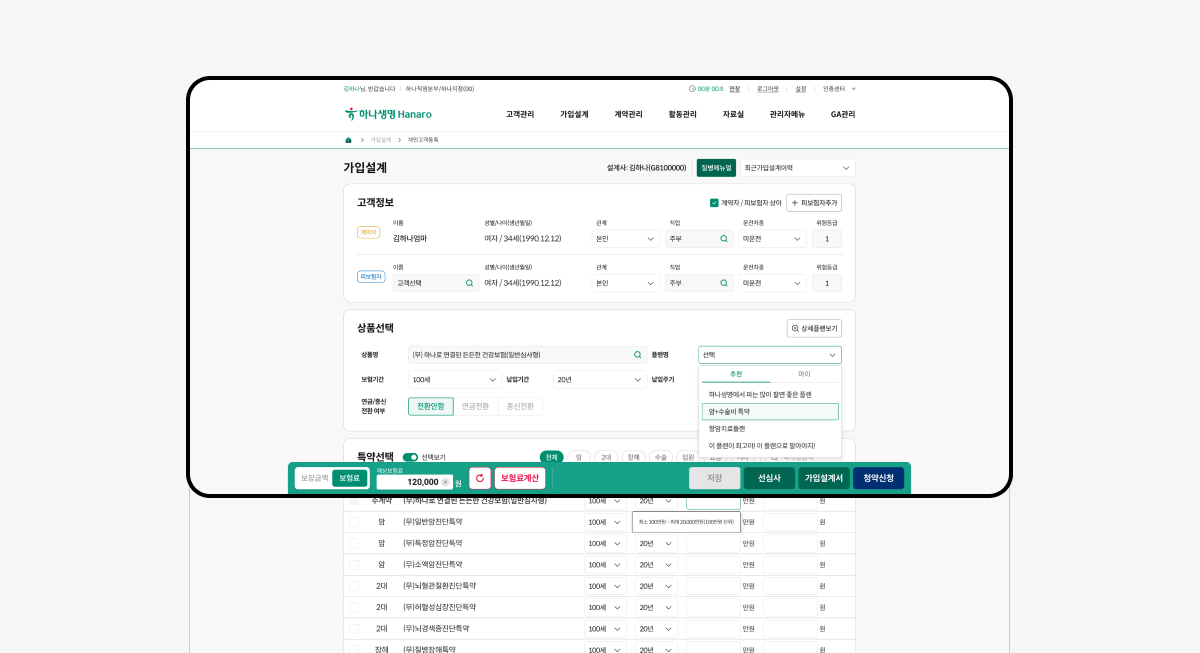Click the session timer clock icon
Viewport: 1200px width, 653px height.
pos(692,89)
